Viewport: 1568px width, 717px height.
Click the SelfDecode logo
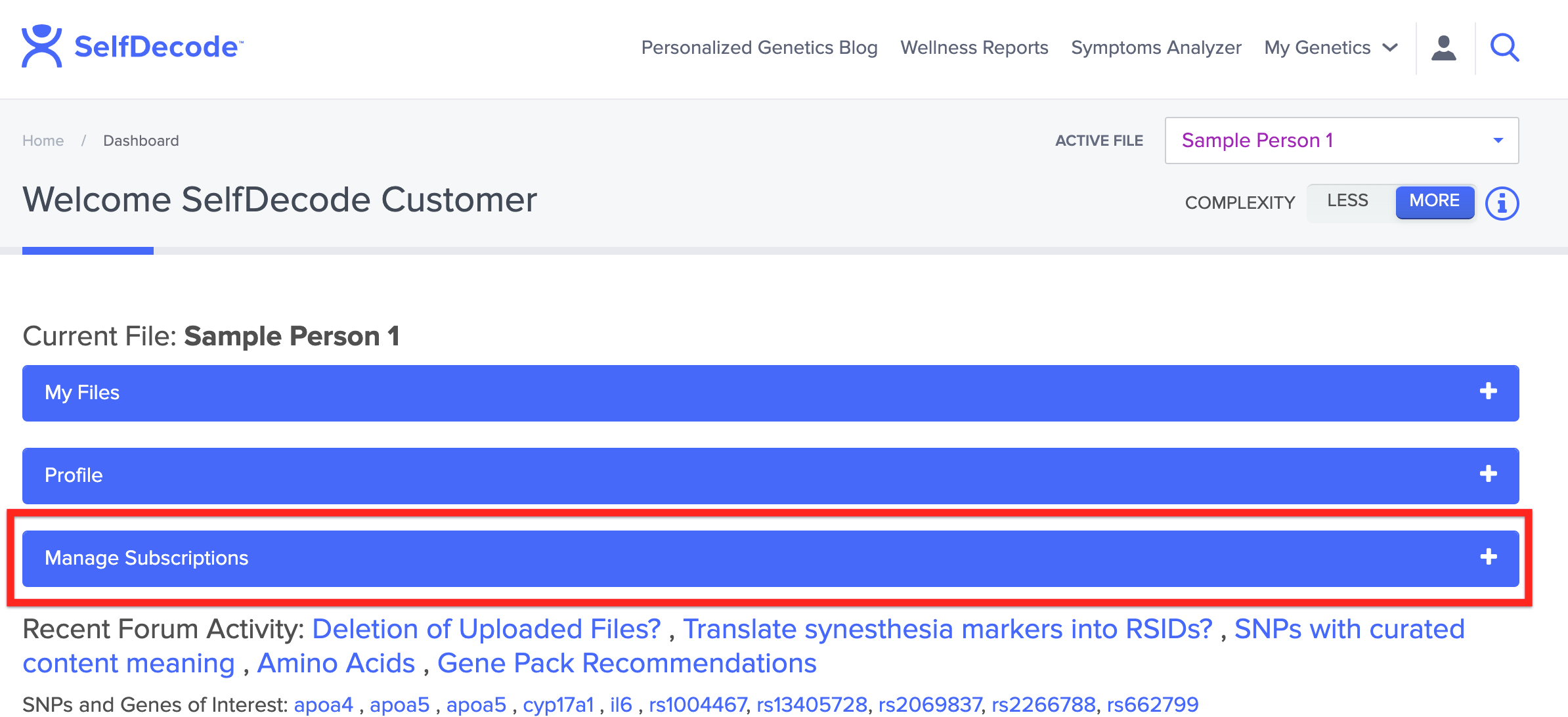[x=133, y=47]
